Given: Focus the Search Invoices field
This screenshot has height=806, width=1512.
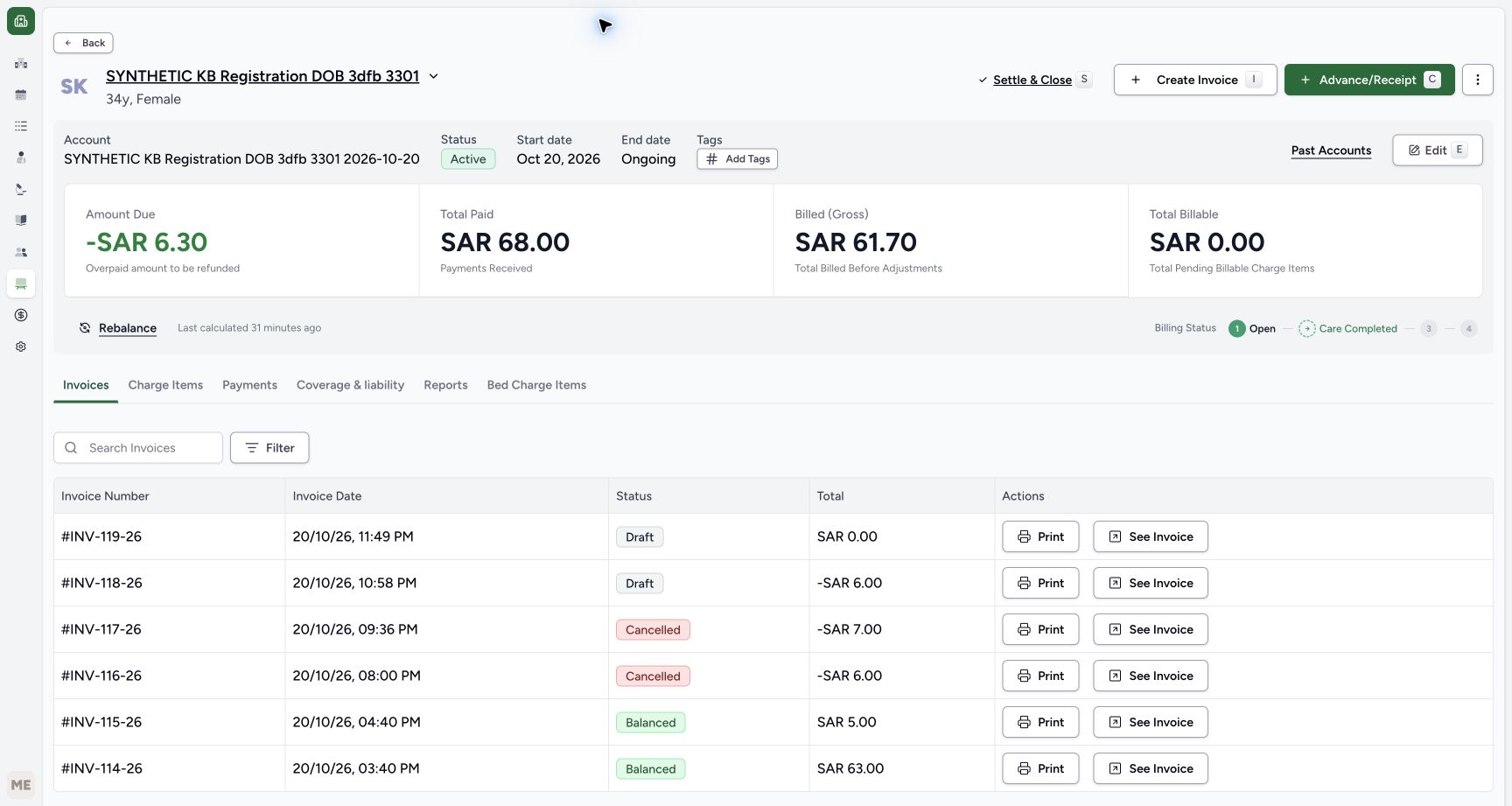Looking at the screenshot, I should pyautogui.click(x=138, y=448).
